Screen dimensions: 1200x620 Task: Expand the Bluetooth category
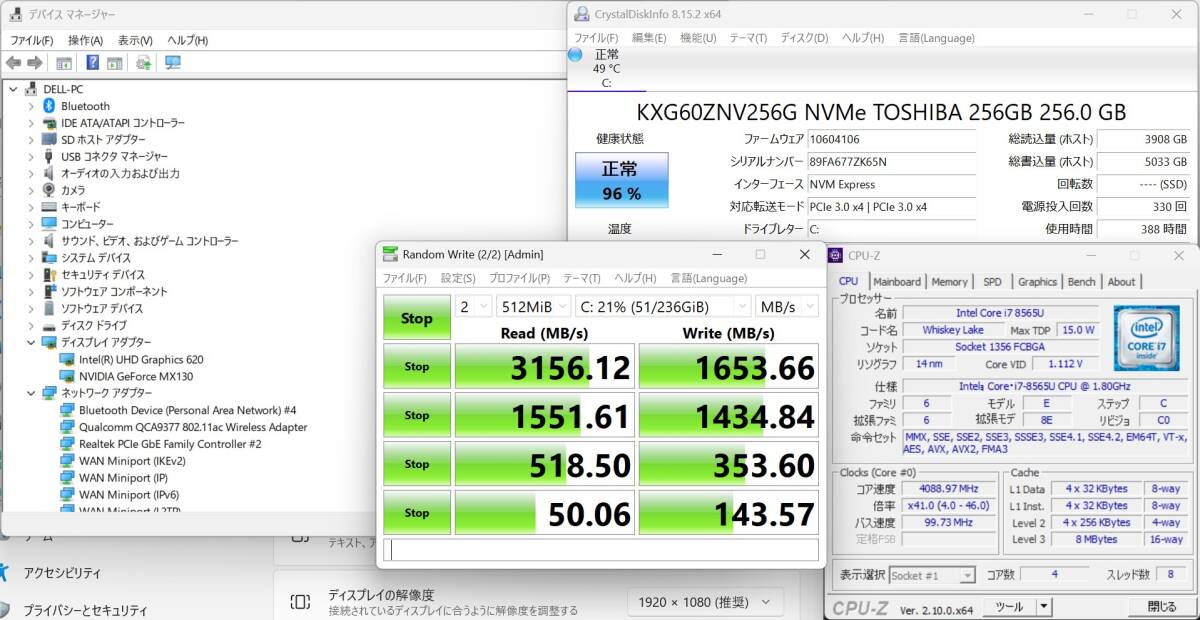click(31, 106)
